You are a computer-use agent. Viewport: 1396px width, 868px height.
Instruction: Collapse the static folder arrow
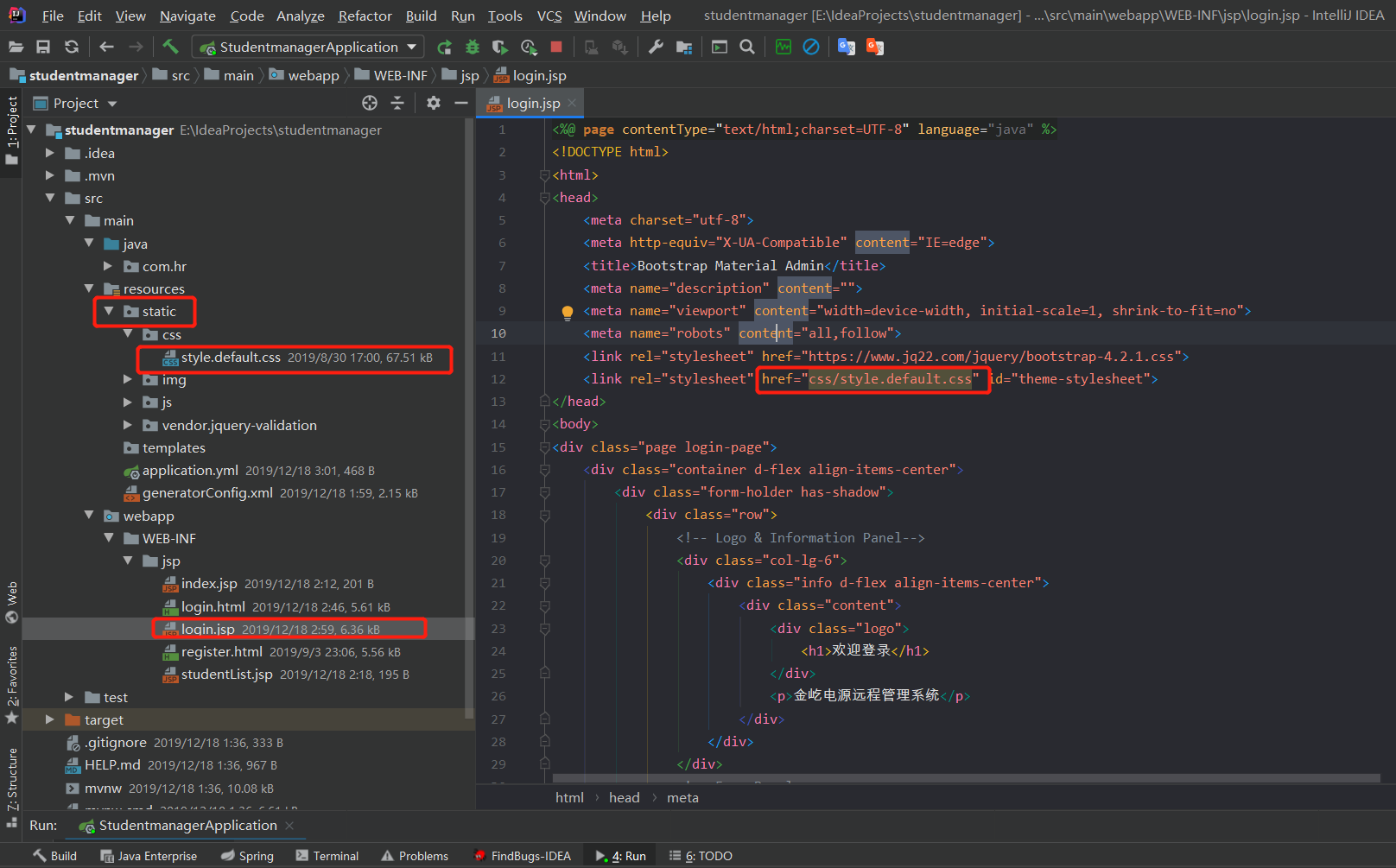pyautogui.click(x=109, y=311)
